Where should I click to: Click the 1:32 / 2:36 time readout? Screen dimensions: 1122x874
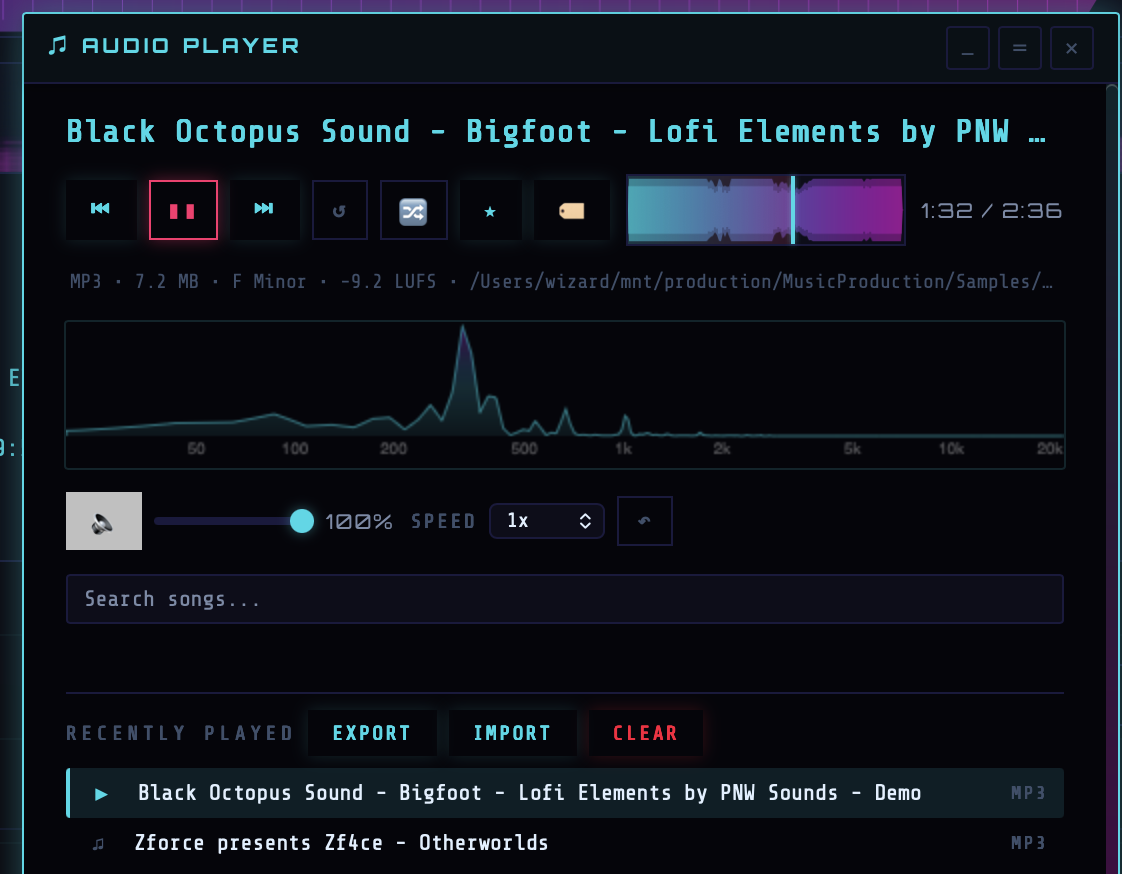[x=991, y=210]
